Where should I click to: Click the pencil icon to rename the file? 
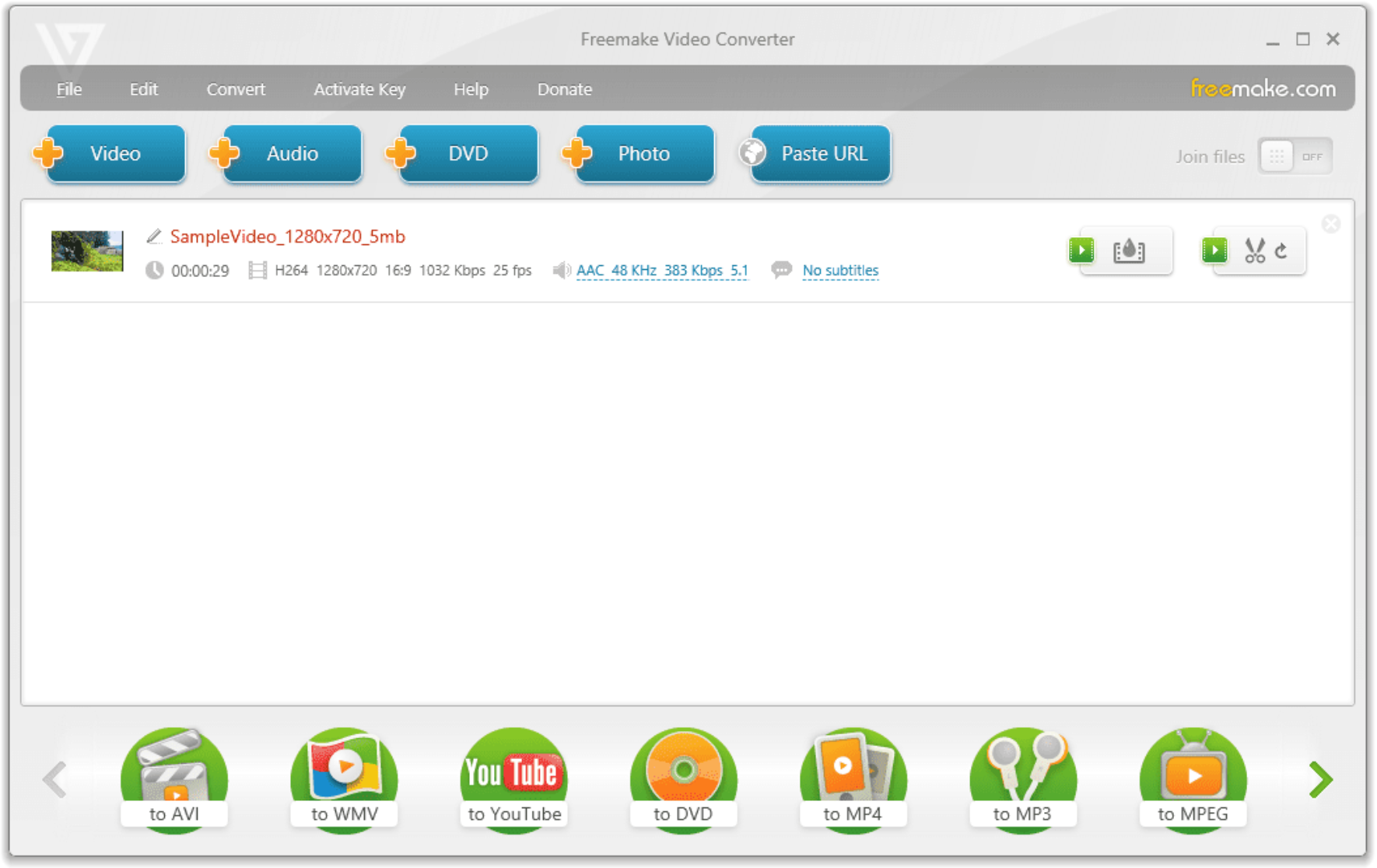[x=152, y=236]
